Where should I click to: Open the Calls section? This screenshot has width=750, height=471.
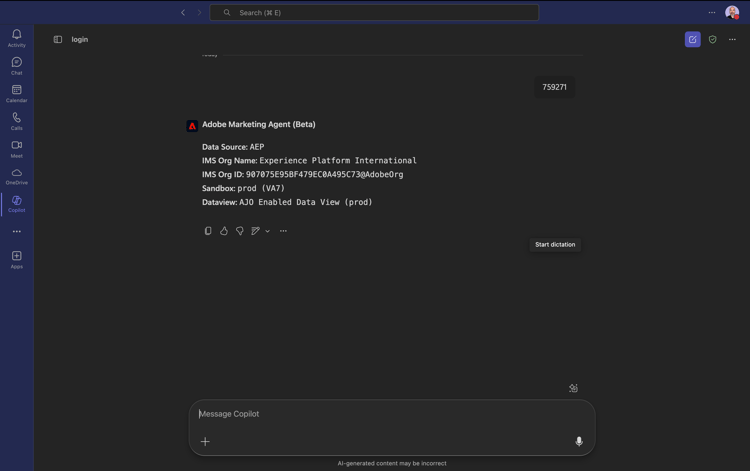click(17, 121)
